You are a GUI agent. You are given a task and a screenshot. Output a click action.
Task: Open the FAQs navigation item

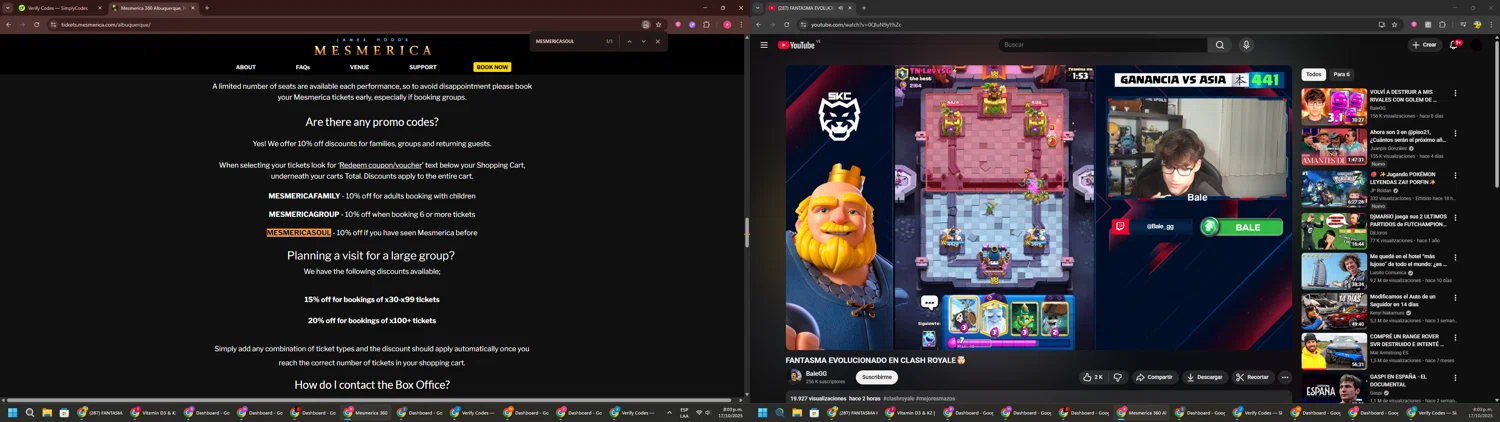[303, 67]
